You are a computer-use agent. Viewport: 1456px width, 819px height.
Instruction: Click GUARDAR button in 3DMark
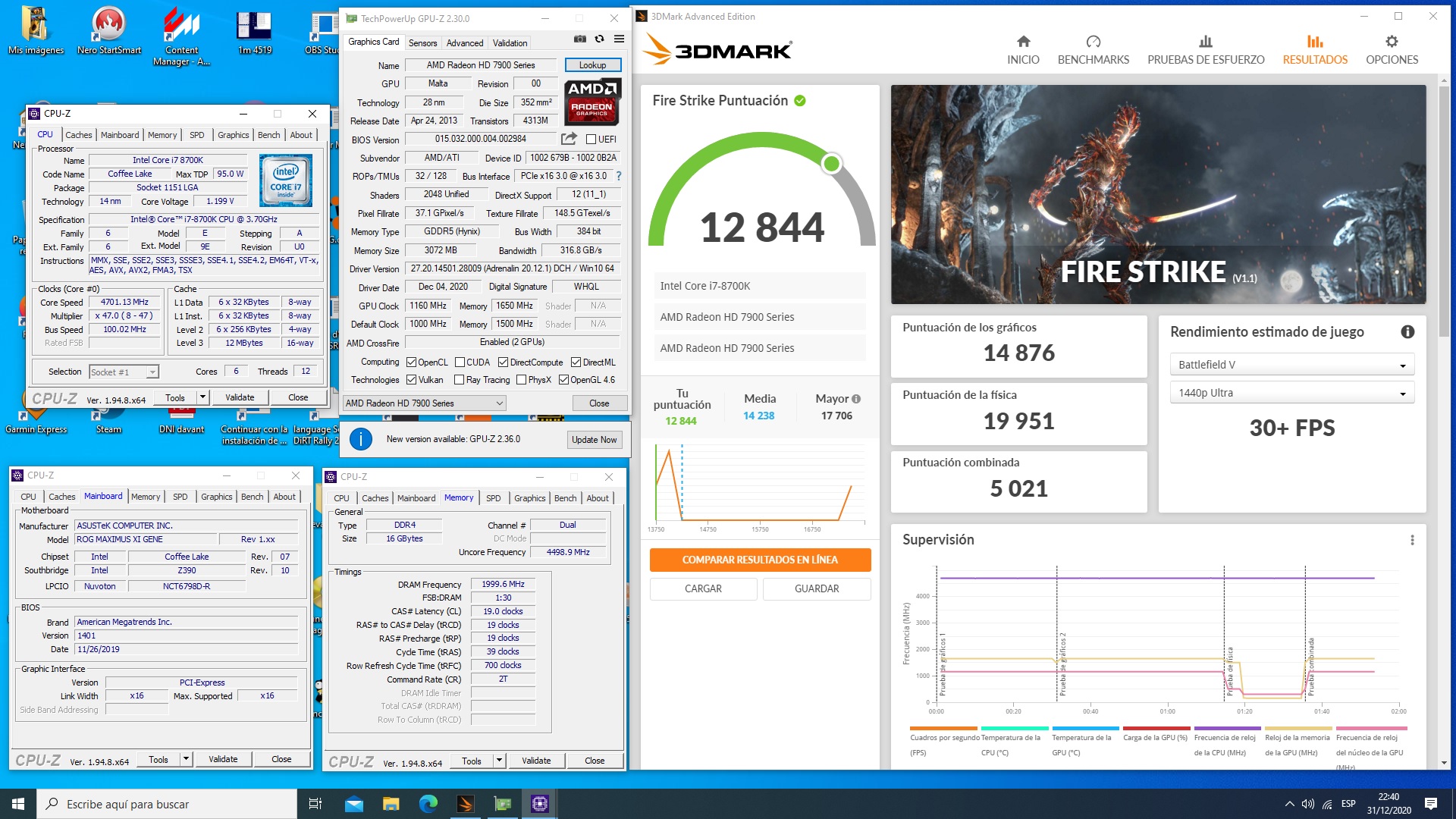tap(817, 588)
